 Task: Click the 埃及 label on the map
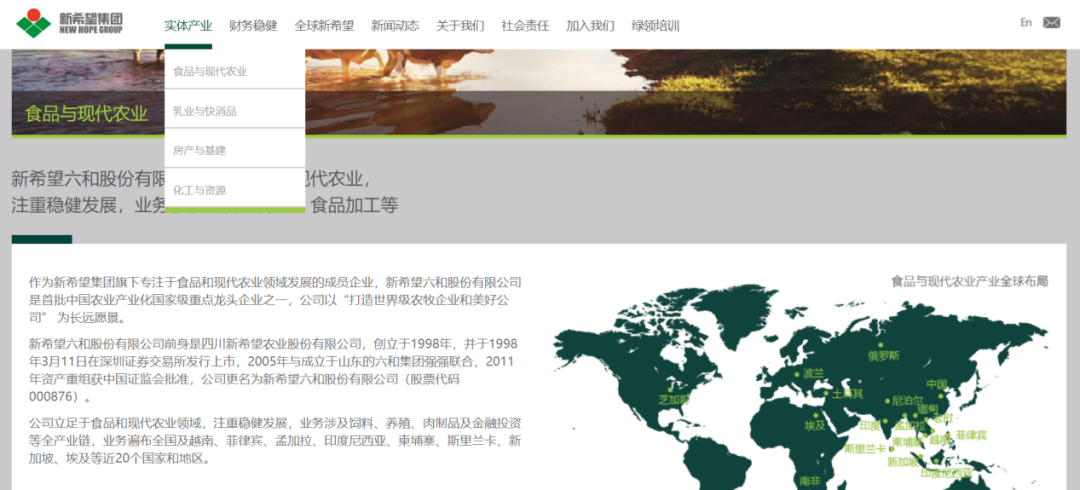coord(815,425)
